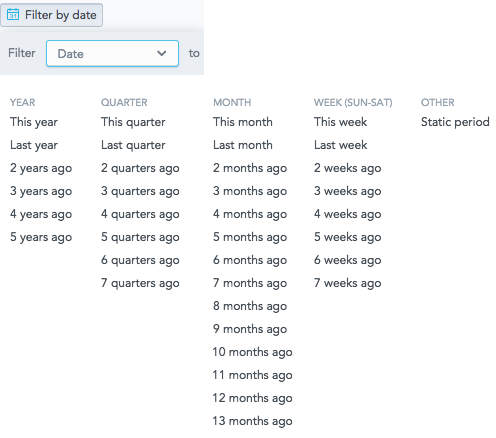Choose 3 months ago

(x=250, y=191)
